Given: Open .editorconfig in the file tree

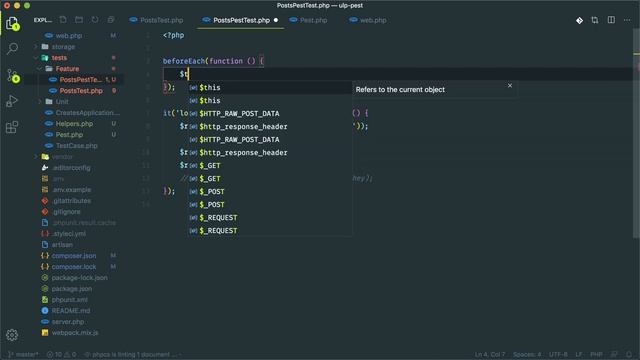Looking at the screenshot, I should click(x=71, y=168).
